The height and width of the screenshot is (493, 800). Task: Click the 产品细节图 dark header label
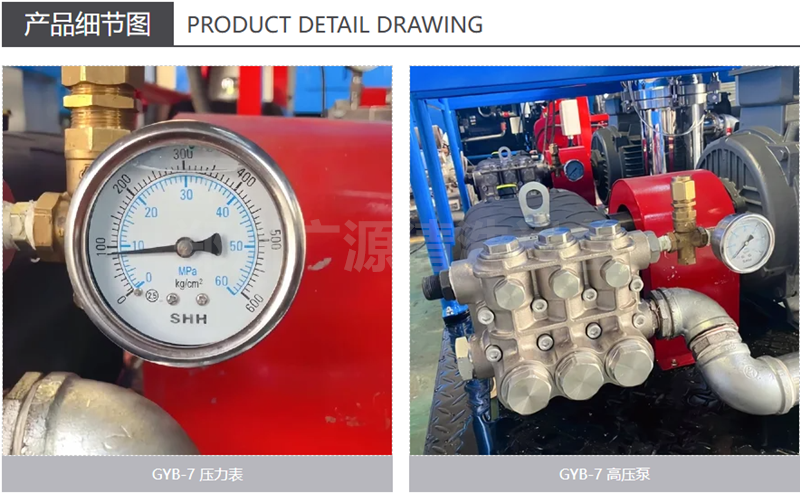click(88, 24)
